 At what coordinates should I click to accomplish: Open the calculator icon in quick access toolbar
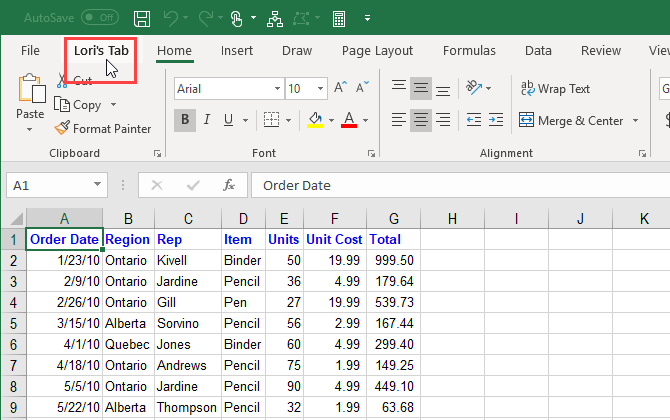[340, 18]
